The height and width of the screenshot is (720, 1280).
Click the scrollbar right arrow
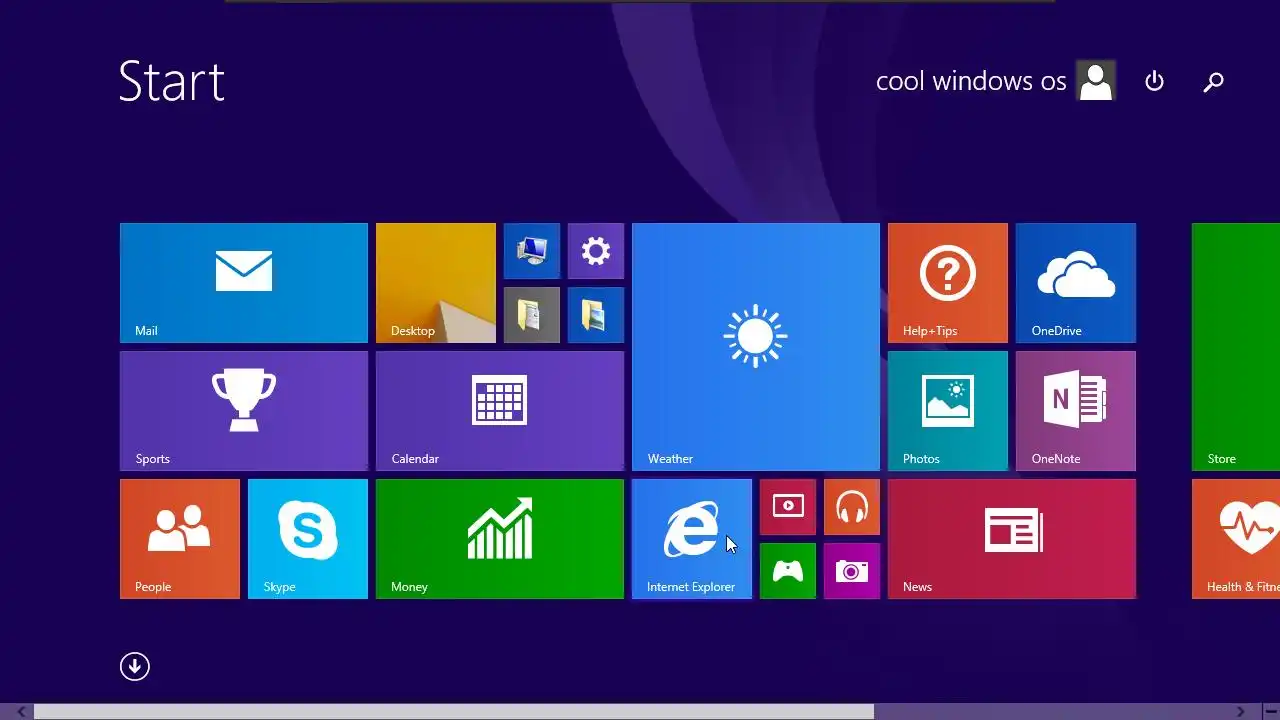tap(1241, 712)
